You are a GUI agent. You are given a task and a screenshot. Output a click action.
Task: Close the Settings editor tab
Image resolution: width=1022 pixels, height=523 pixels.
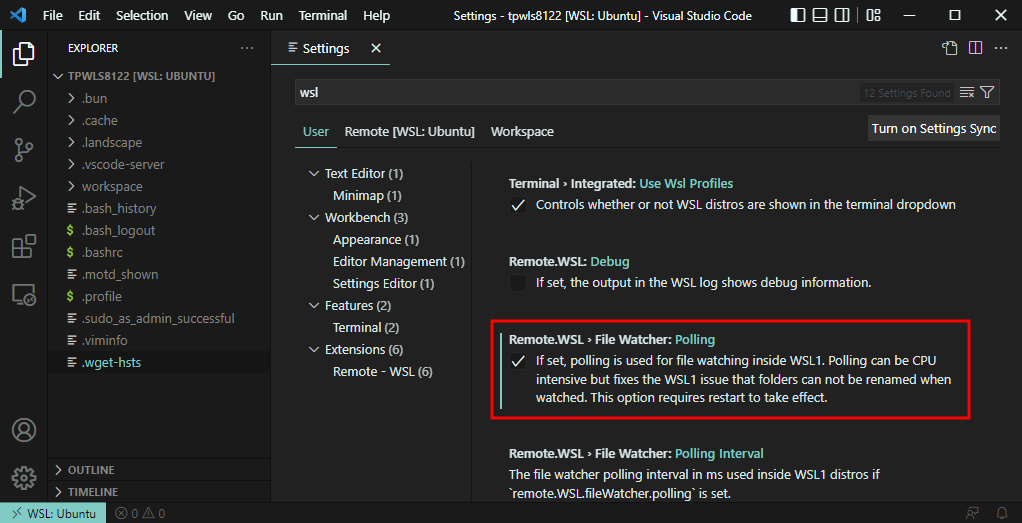375,48
